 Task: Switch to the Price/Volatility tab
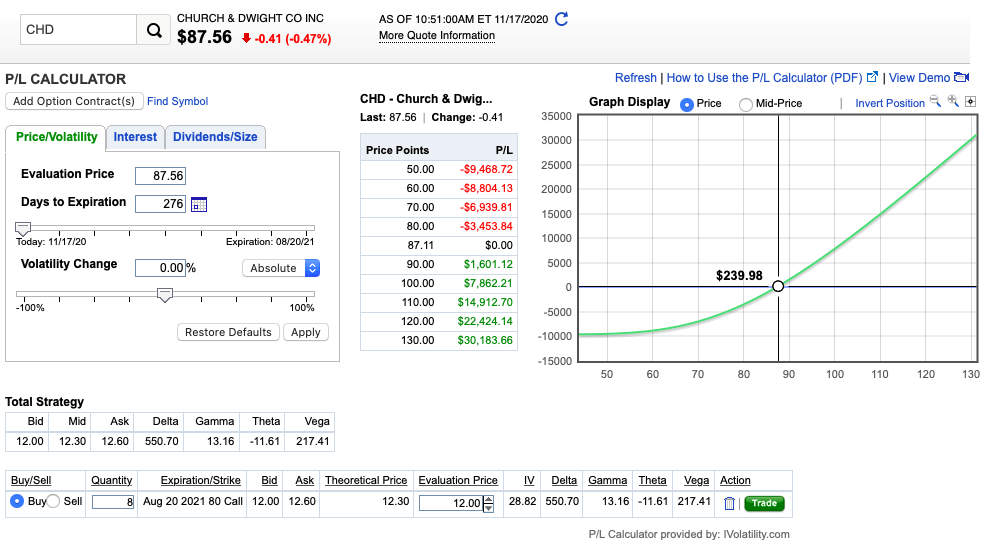pos(56,137)
